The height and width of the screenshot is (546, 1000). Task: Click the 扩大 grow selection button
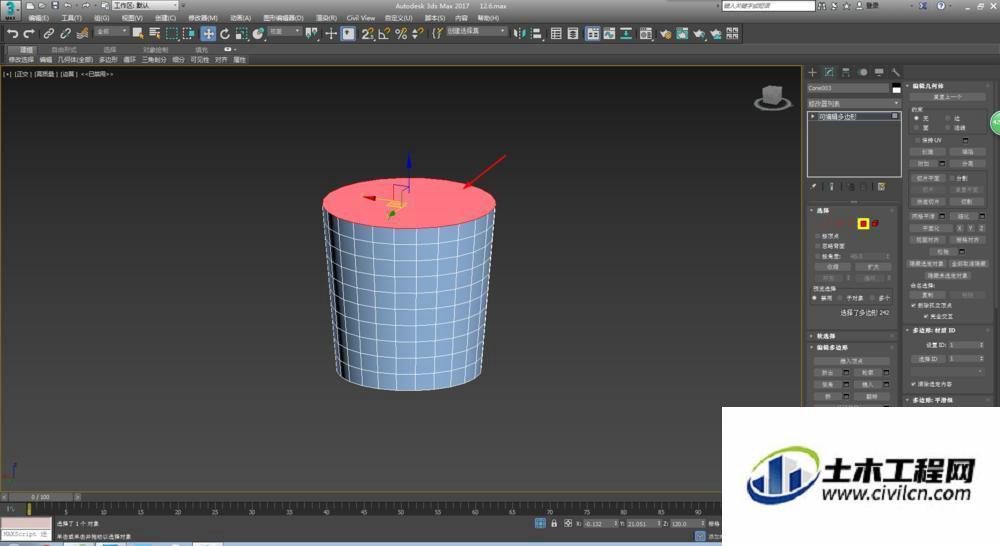pyautogui.click(x=873, y=267)
